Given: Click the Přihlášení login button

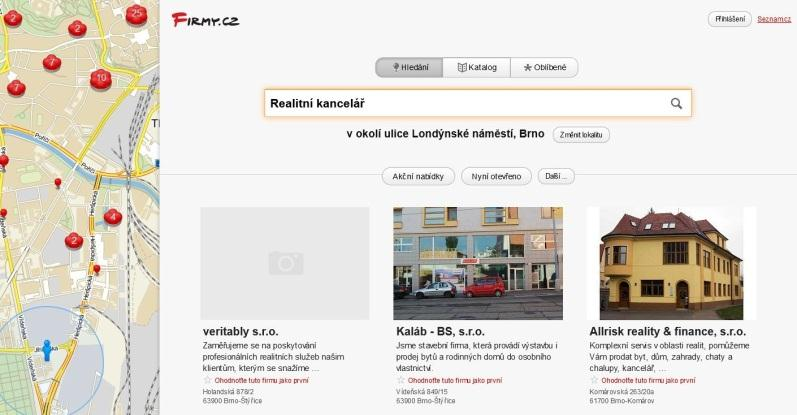Looking at the screenshot, I should click(730, 19).
